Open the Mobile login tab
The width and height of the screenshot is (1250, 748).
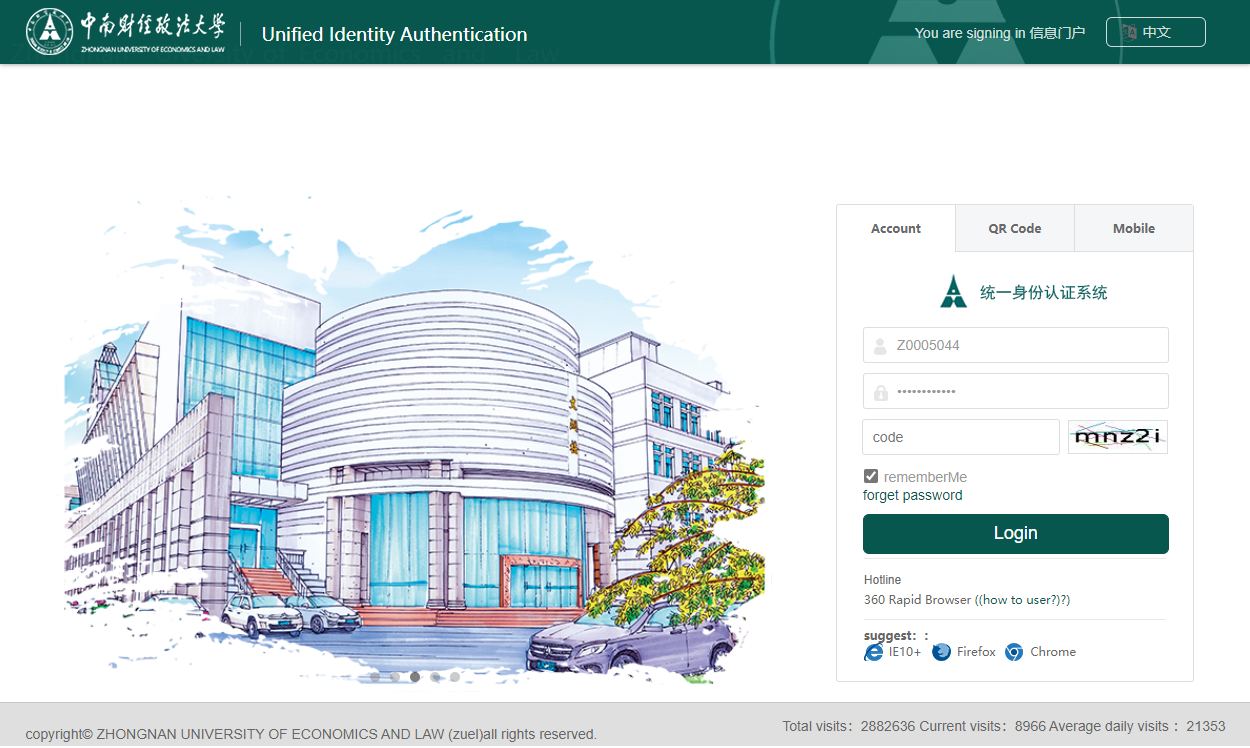(x=1133, y=229)
